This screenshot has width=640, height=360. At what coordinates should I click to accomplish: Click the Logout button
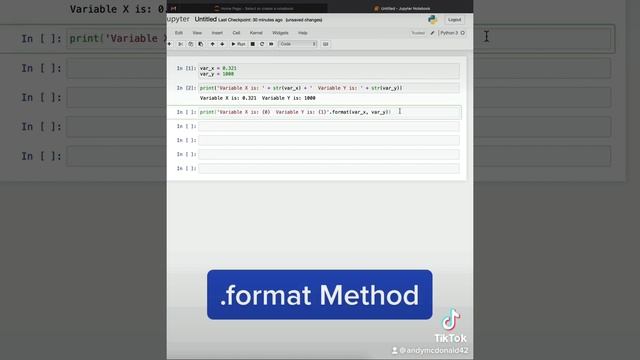pos(454,20)
